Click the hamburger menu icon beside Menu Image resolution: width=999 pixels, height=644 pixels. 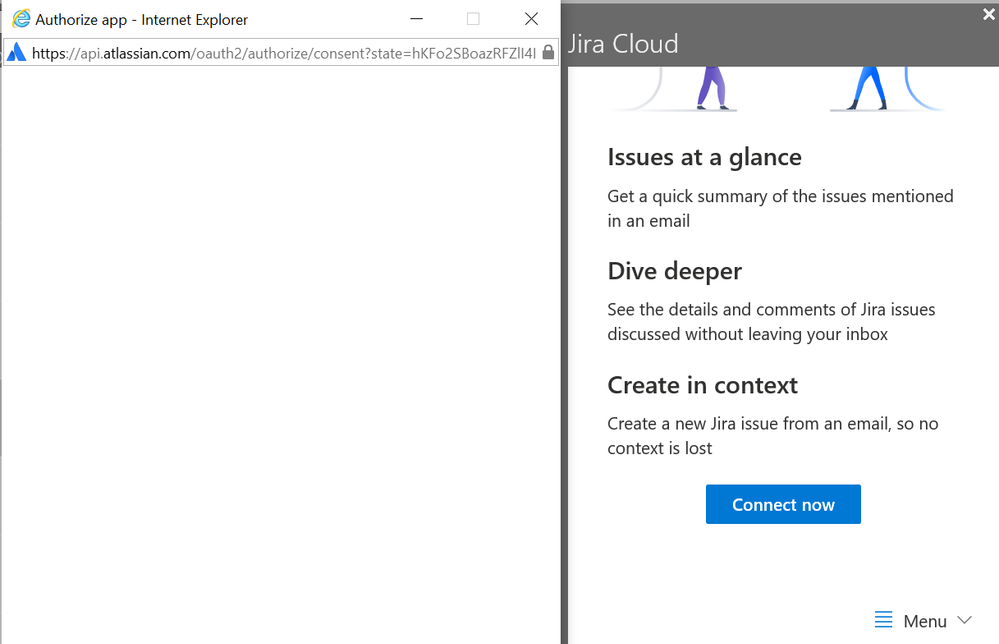(883, 620)
